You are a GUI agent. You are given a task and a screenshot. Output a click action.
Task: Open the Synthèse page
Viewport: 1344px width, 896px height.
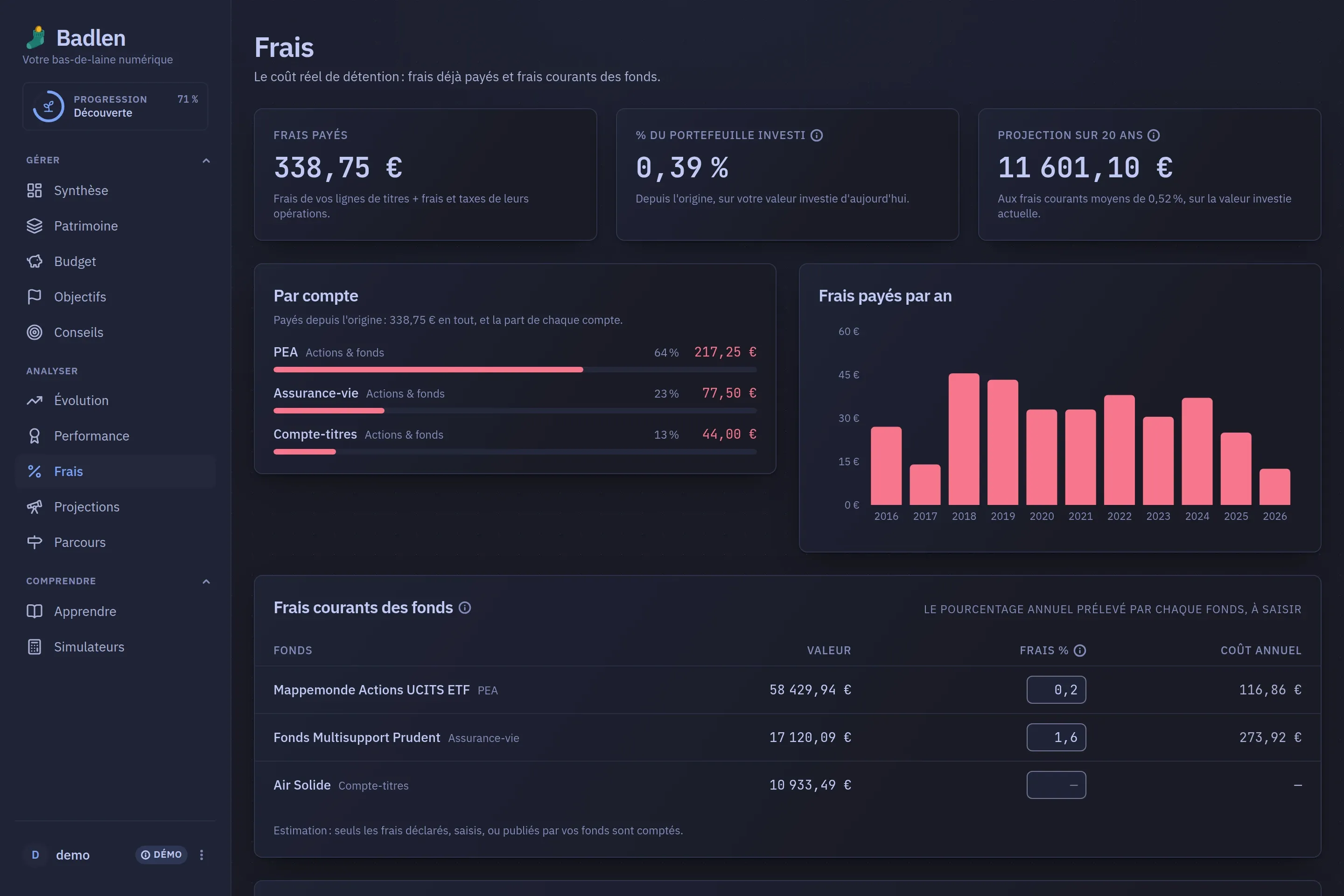[x=115, y=190]
